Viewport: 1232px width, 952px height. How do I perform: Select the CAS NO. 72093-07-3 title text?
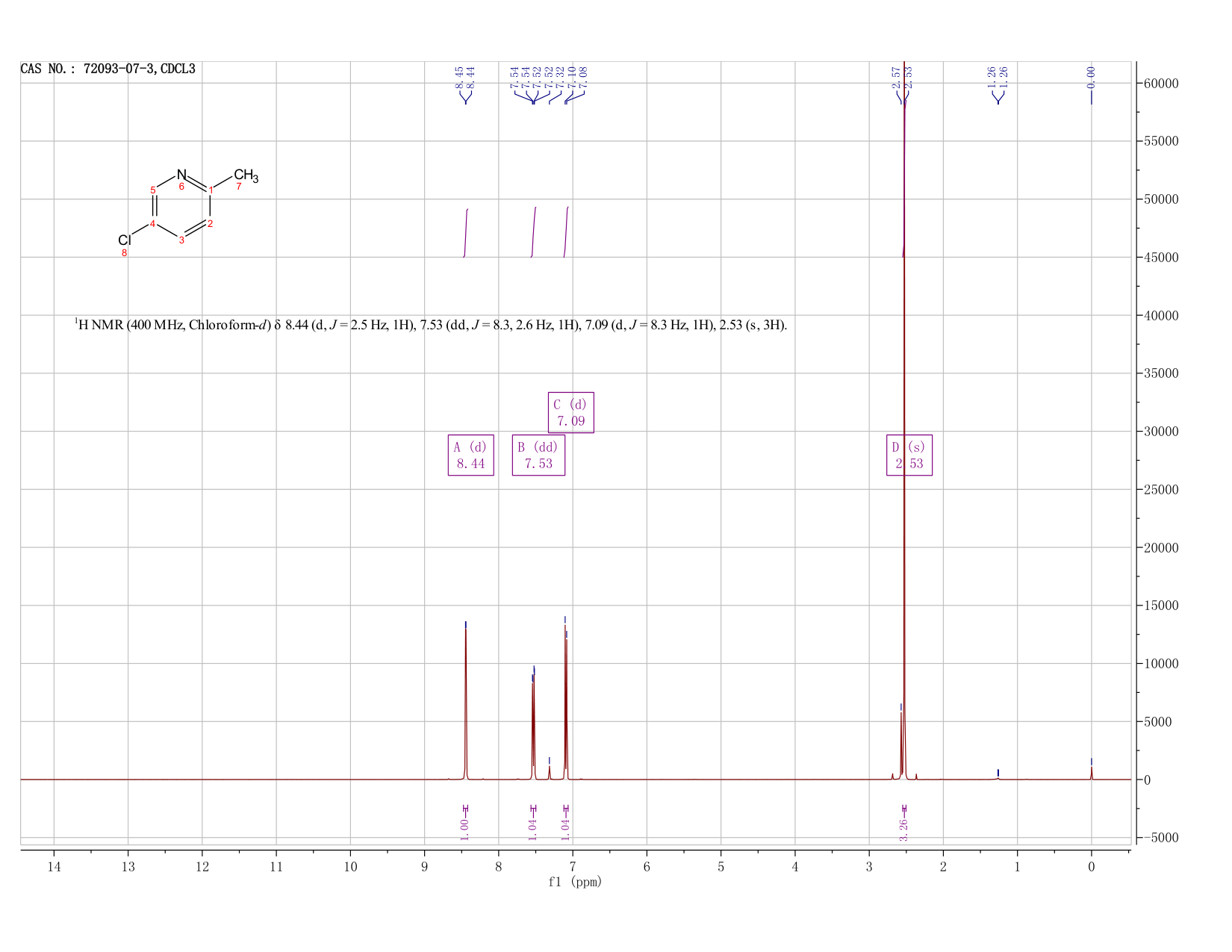(x=108, y=69)
